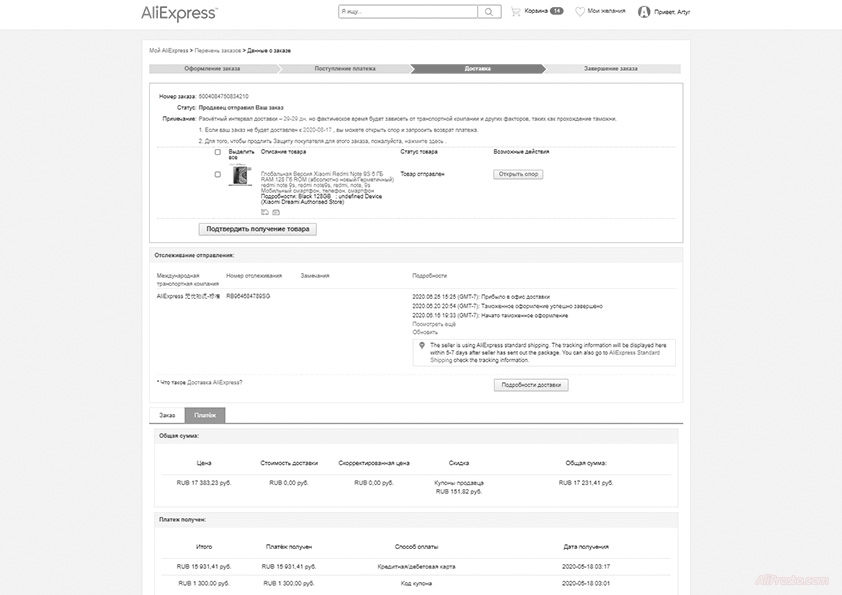
Task: Click 'Подтвердить получение товара' button
Action: [x=258, y=229]
